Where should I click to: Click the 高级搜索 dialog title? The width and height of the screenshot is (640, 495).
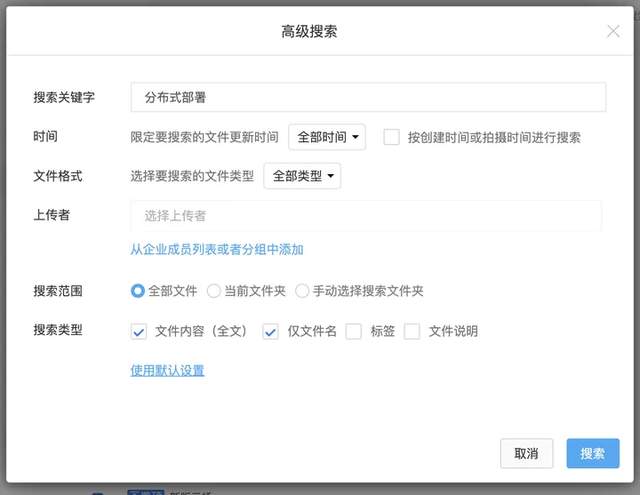pyautogui.click(x=309, y=31)
